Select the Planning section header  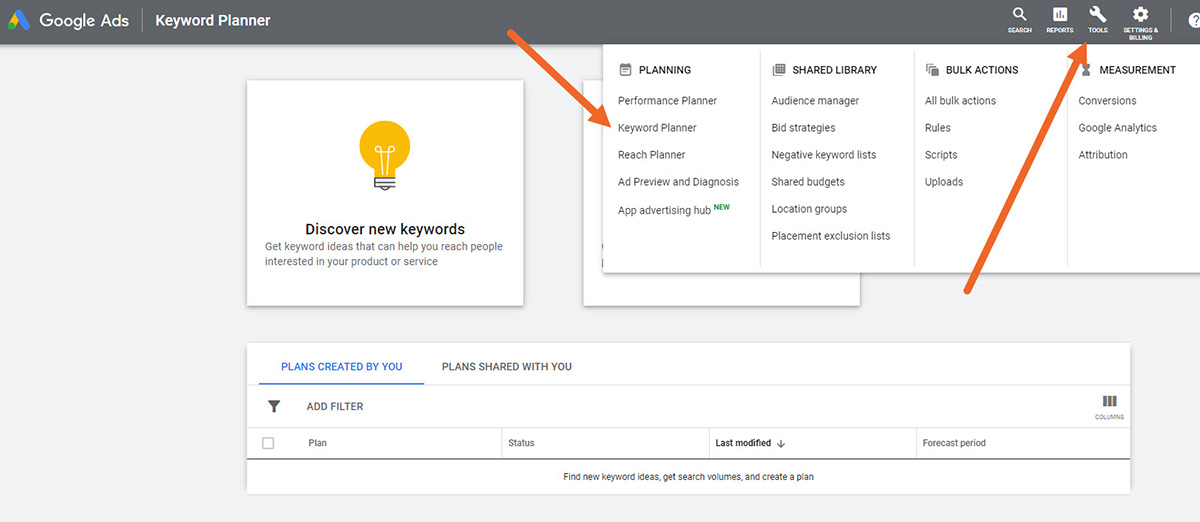click(x=655, y=70)
